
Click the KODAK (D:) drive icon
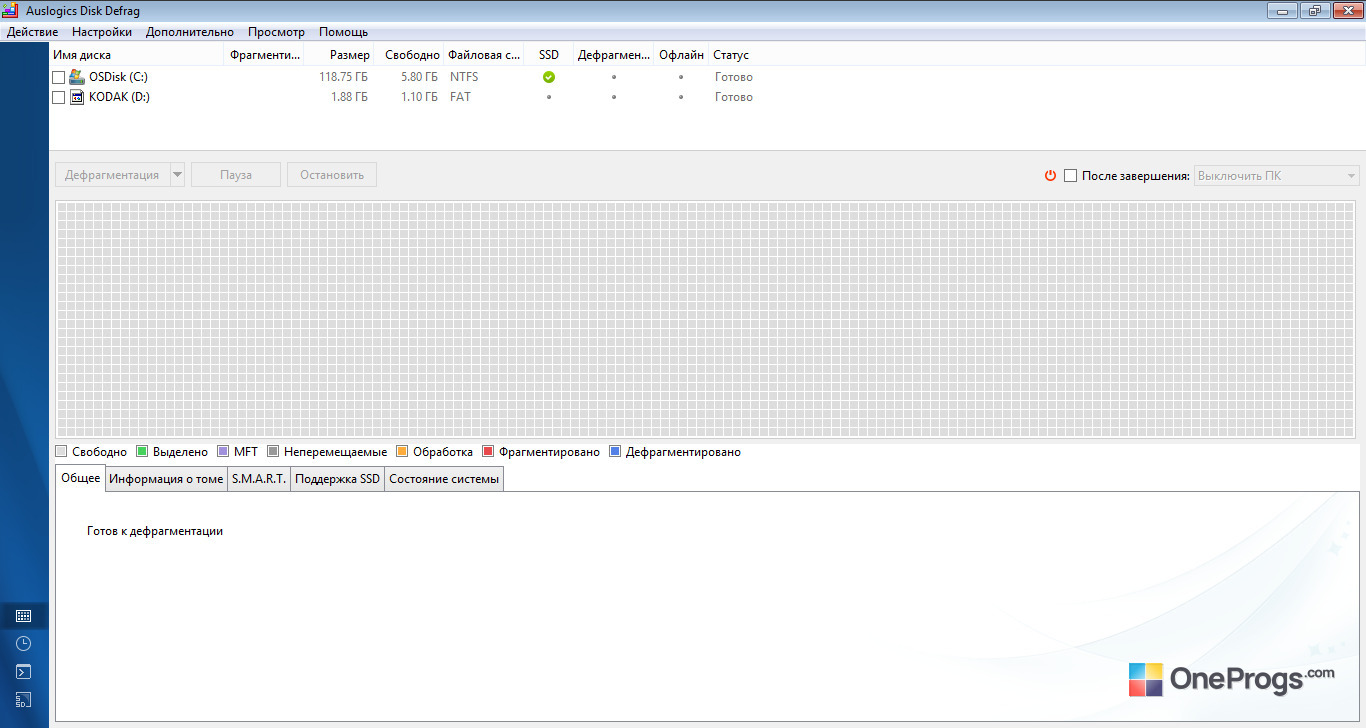point(77,97)
